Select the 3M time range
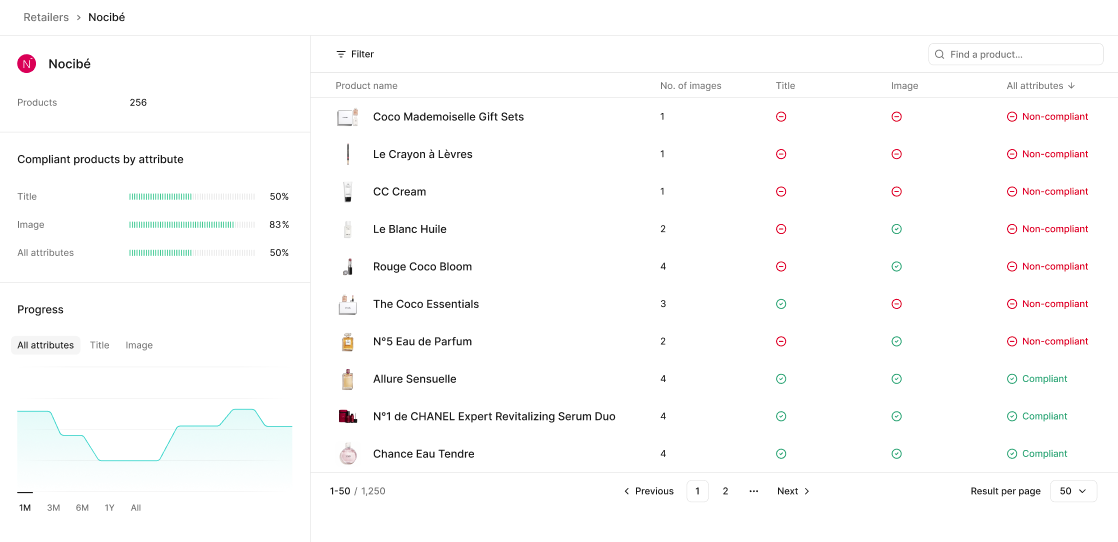The height and width of the screenshot is (542, 1118). coord(54,508)
